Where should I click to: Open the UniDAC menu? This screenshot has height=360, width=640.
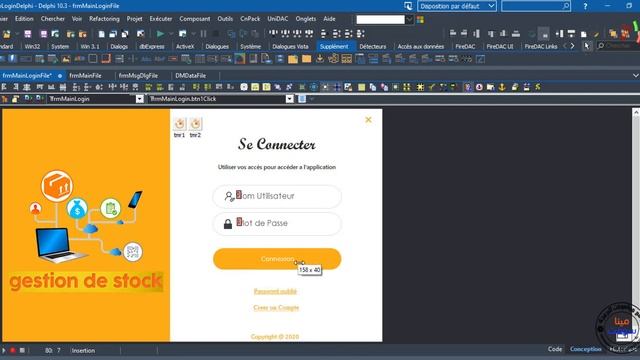278,19
